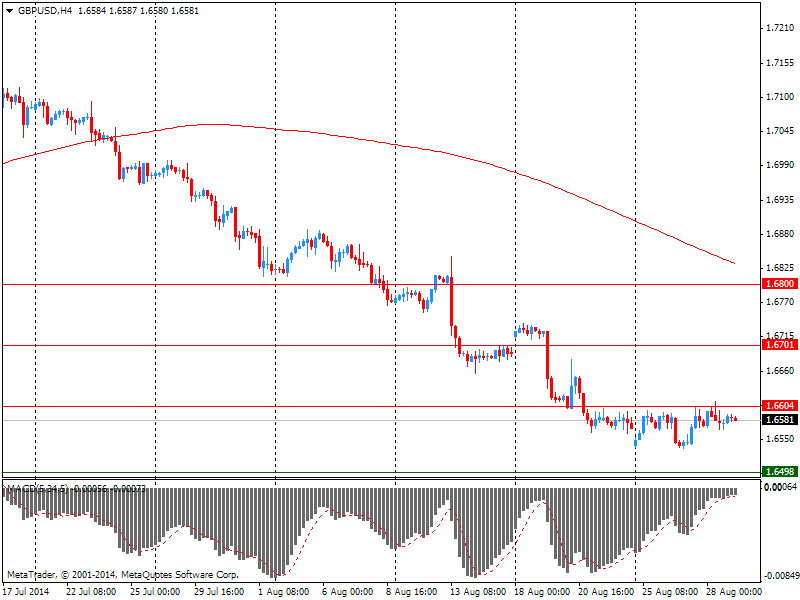Select the 1.6604 red price level label
Viewport: 800px width, 600px height.
tap(779, 406)
